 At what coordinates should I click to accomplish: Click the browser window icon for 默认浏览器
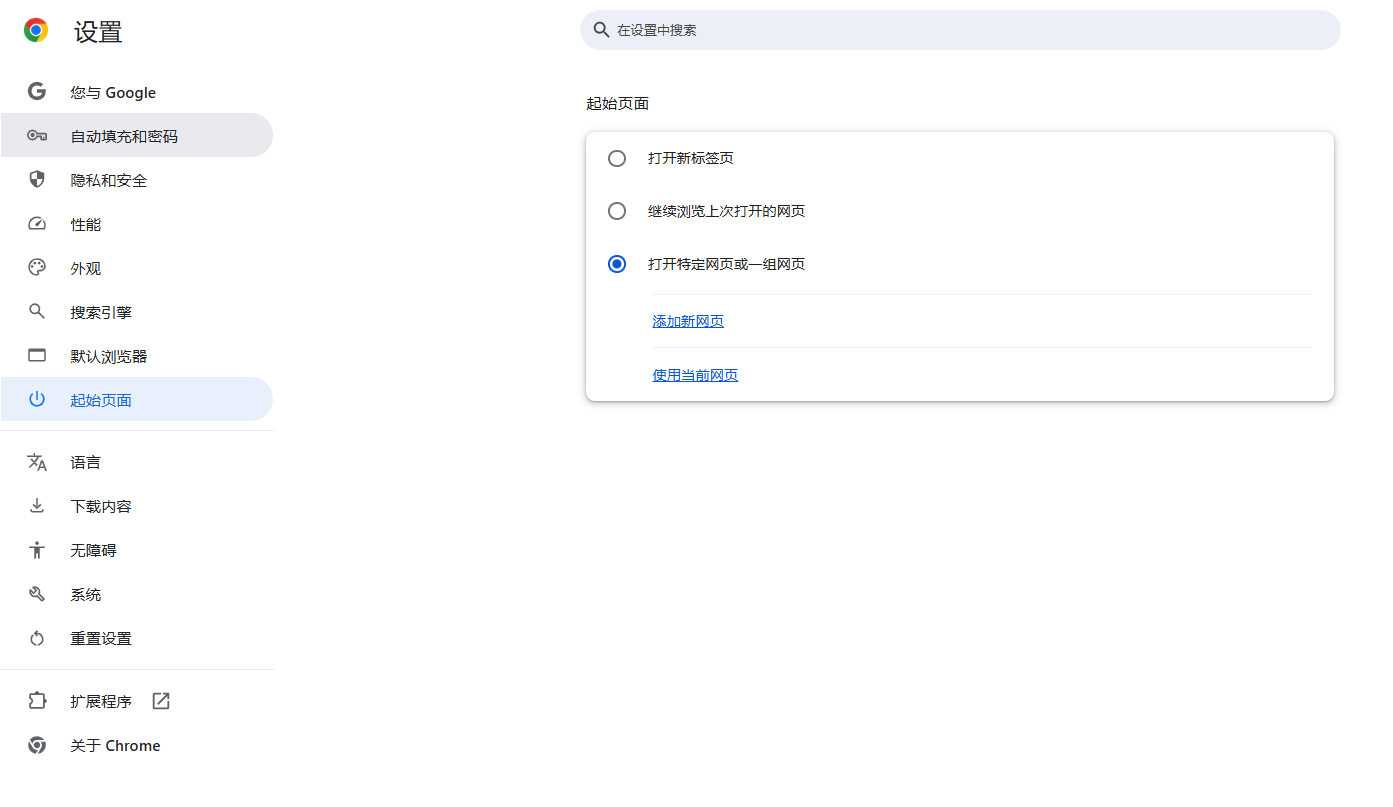pos(37,356)
